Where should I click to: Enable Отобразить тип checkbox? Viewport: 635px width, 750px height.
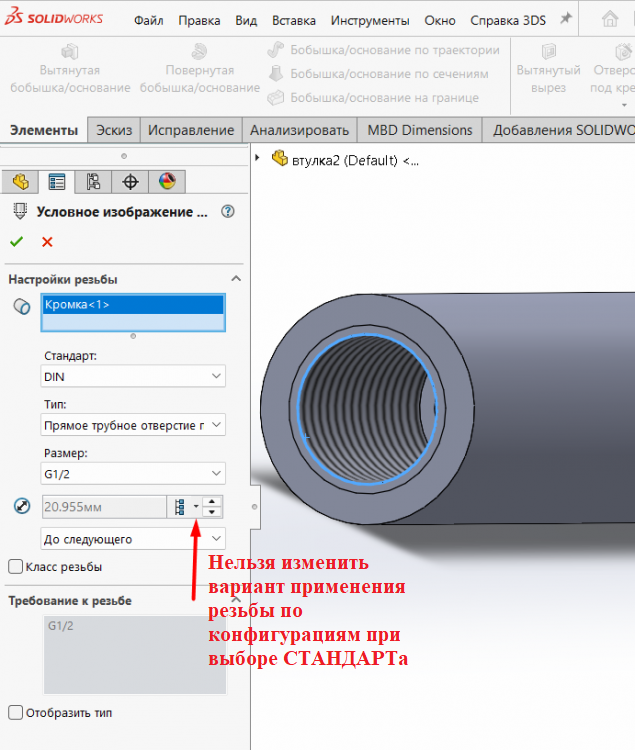pos(15,712)
